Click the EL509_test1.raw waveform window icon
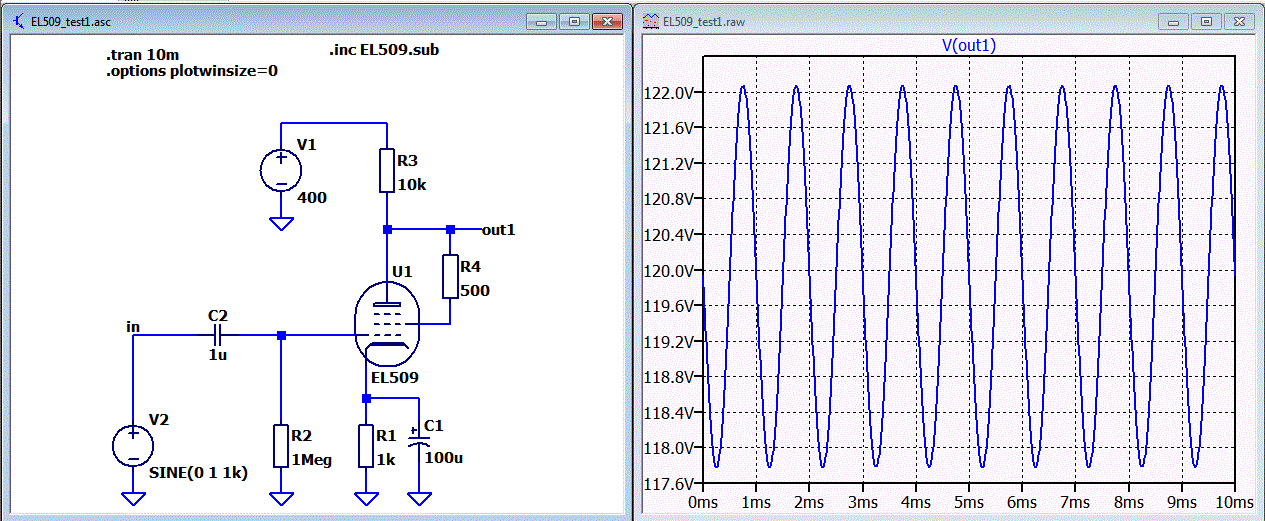 tap(650, 20)
